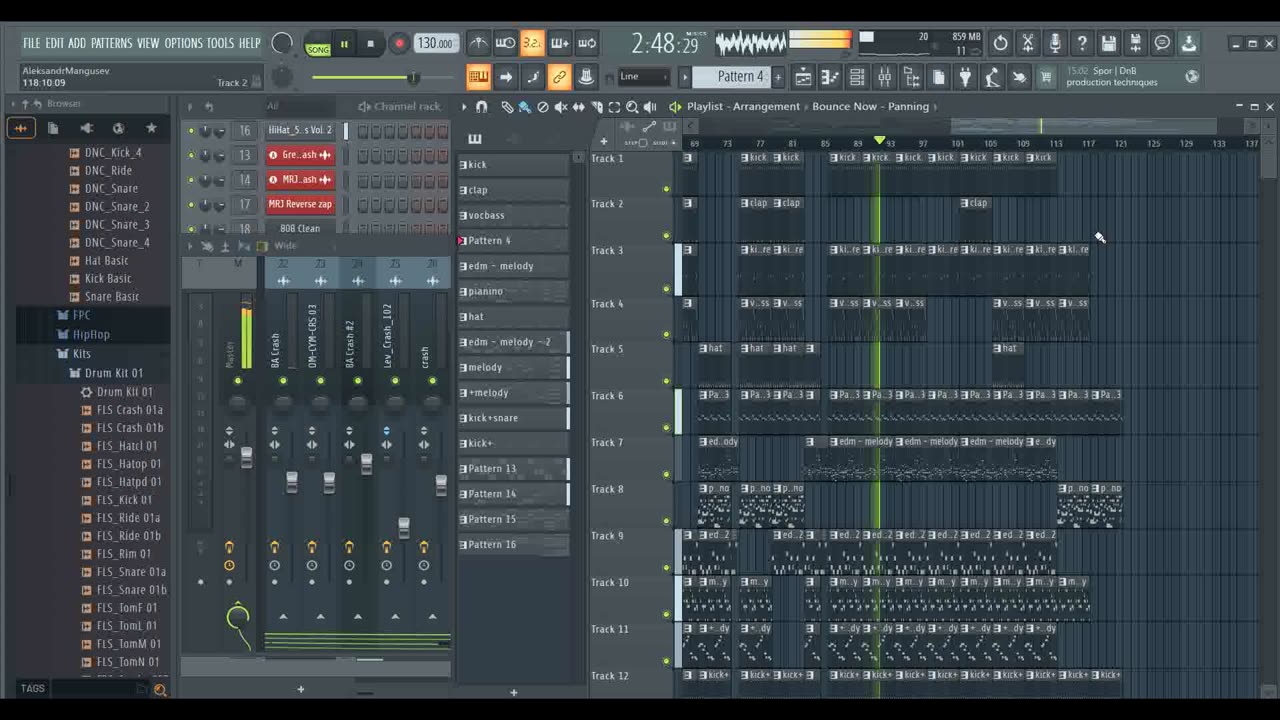Open the Piano roll view
This screenshot has width=1280, height=720.
[x=830, y=77]
